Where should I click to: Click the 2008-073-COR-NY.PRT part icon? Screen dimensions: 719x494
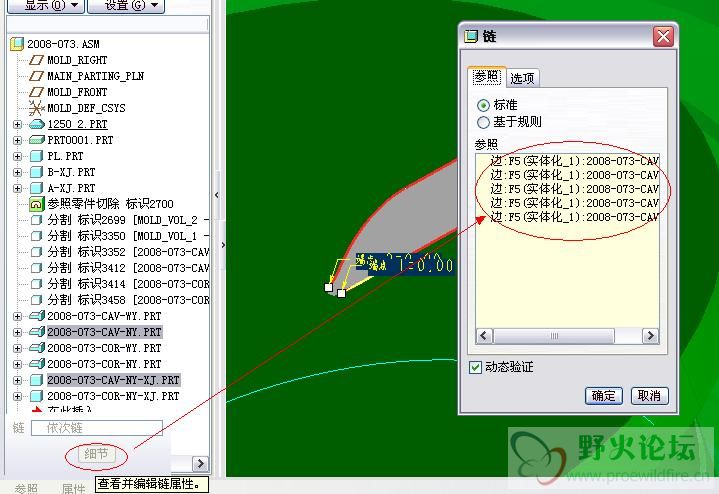tap(37, 364)
